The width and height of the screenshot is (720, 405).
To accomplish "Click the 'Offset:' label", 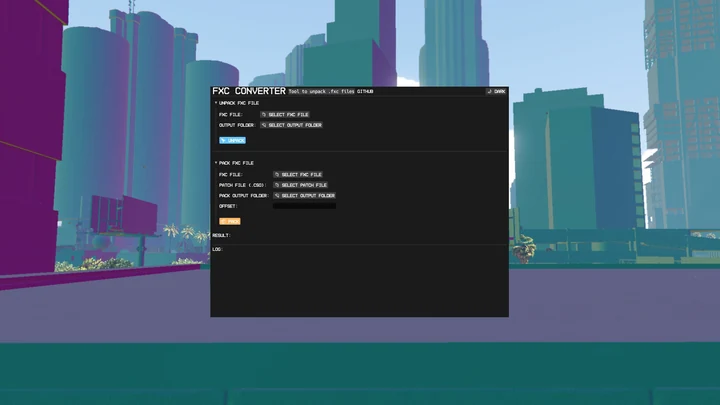I will click(228, 206).
